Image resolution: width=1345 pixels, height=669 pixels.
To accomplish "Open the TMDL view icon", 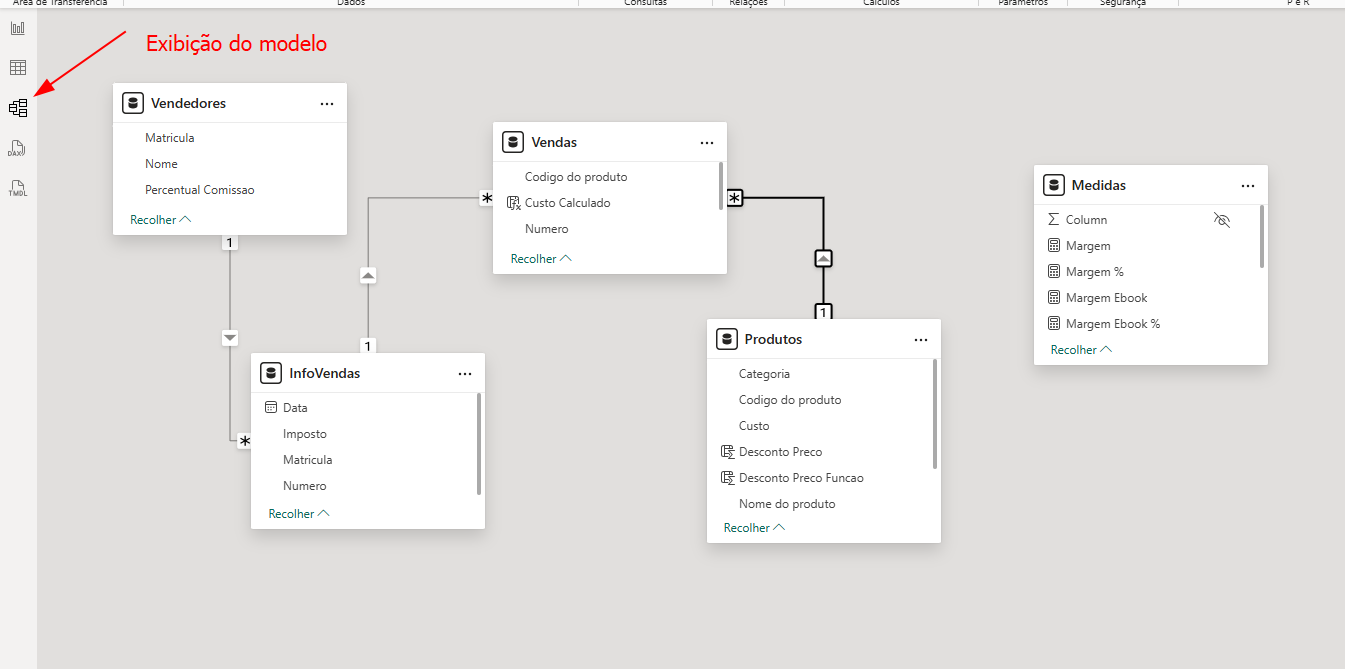I will coord(18,187).
